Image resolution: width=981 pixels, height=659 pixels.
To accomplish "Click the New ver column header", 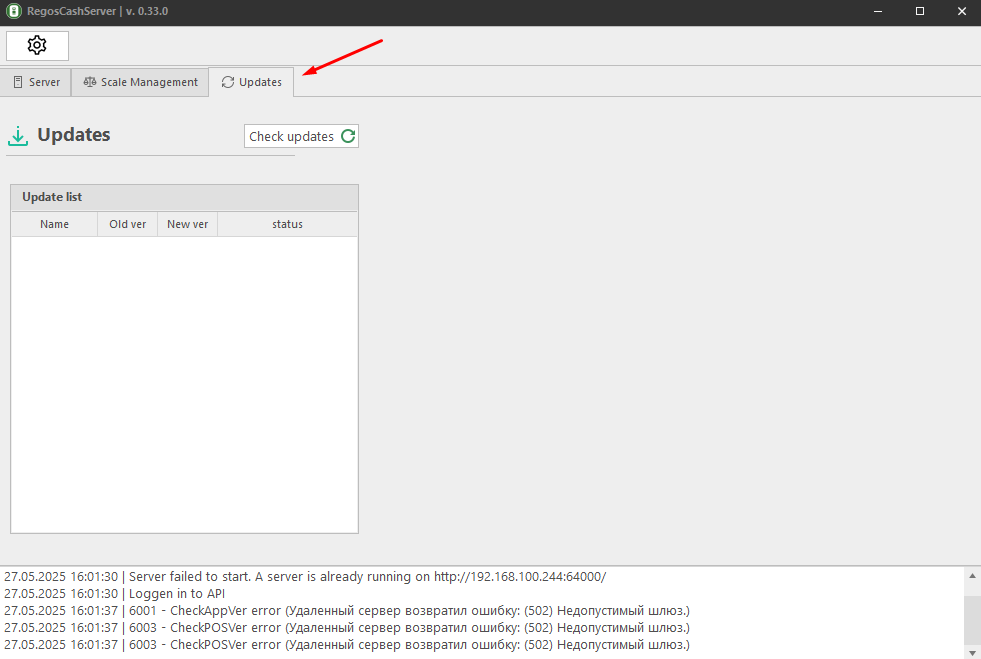I will click(187, 224).
